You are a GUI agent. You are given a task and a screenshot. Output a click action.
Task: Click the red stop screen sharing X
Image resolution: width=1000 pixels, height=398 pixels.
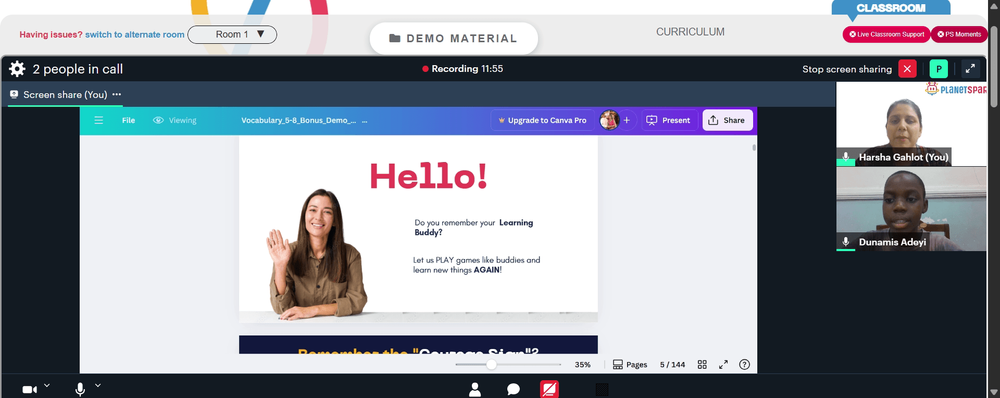click(907, 69)
